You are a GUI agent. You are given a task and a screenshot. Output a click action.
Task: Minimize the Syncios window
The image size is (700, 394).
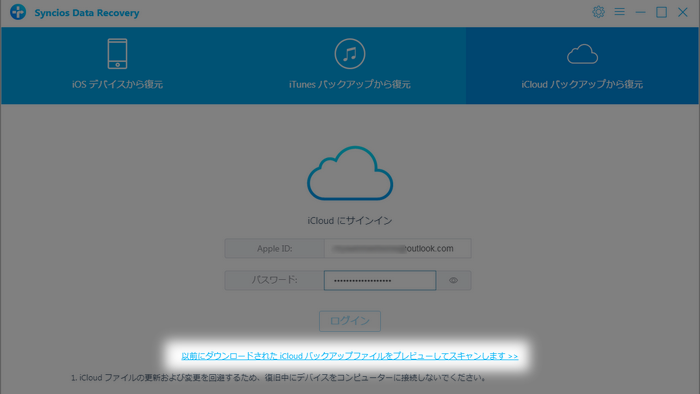pos(640,12)
